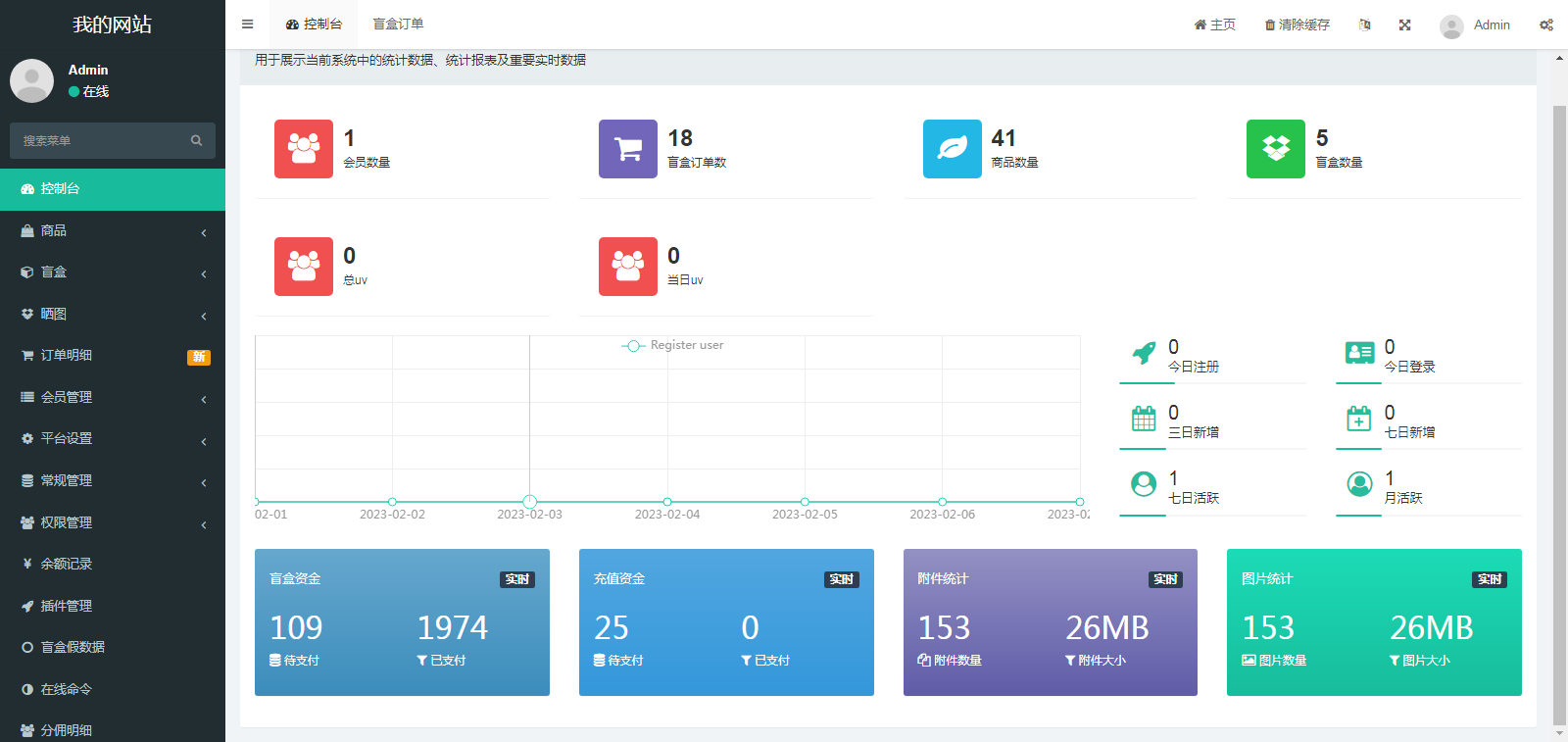
Task: Expand the 会员管理 sidebar menu
Action: click(x=113, y=397)
